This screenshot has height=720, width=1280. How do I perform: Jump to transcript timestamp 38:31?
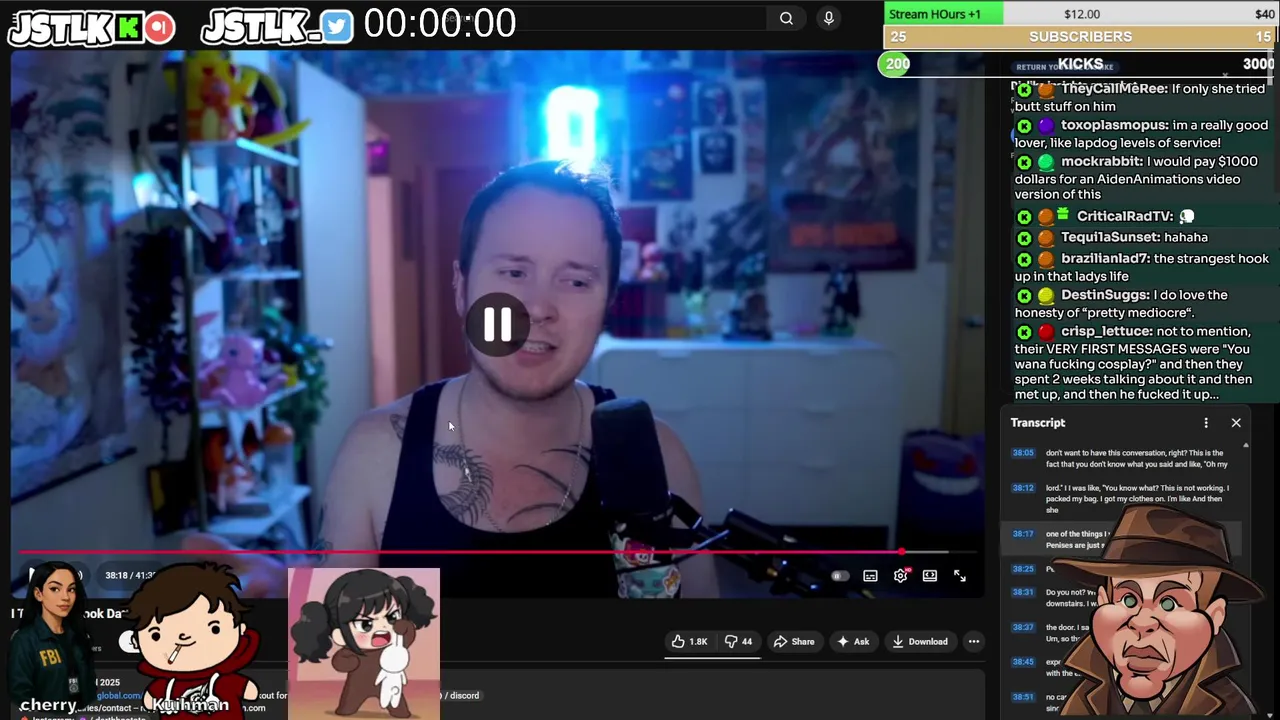[x=1023, y=592]
